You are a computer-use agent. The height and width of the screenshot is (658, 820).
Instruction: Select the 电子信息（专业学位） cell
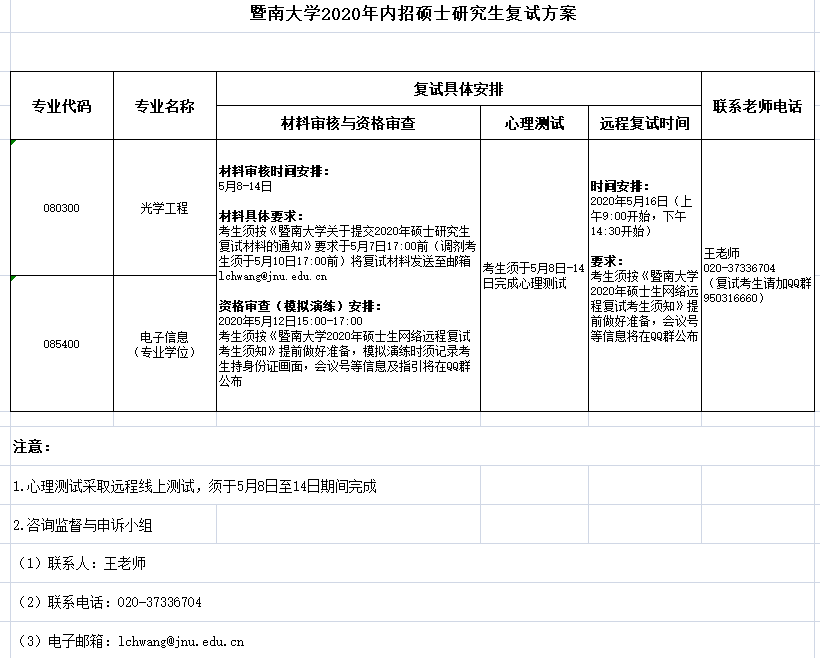164,344
